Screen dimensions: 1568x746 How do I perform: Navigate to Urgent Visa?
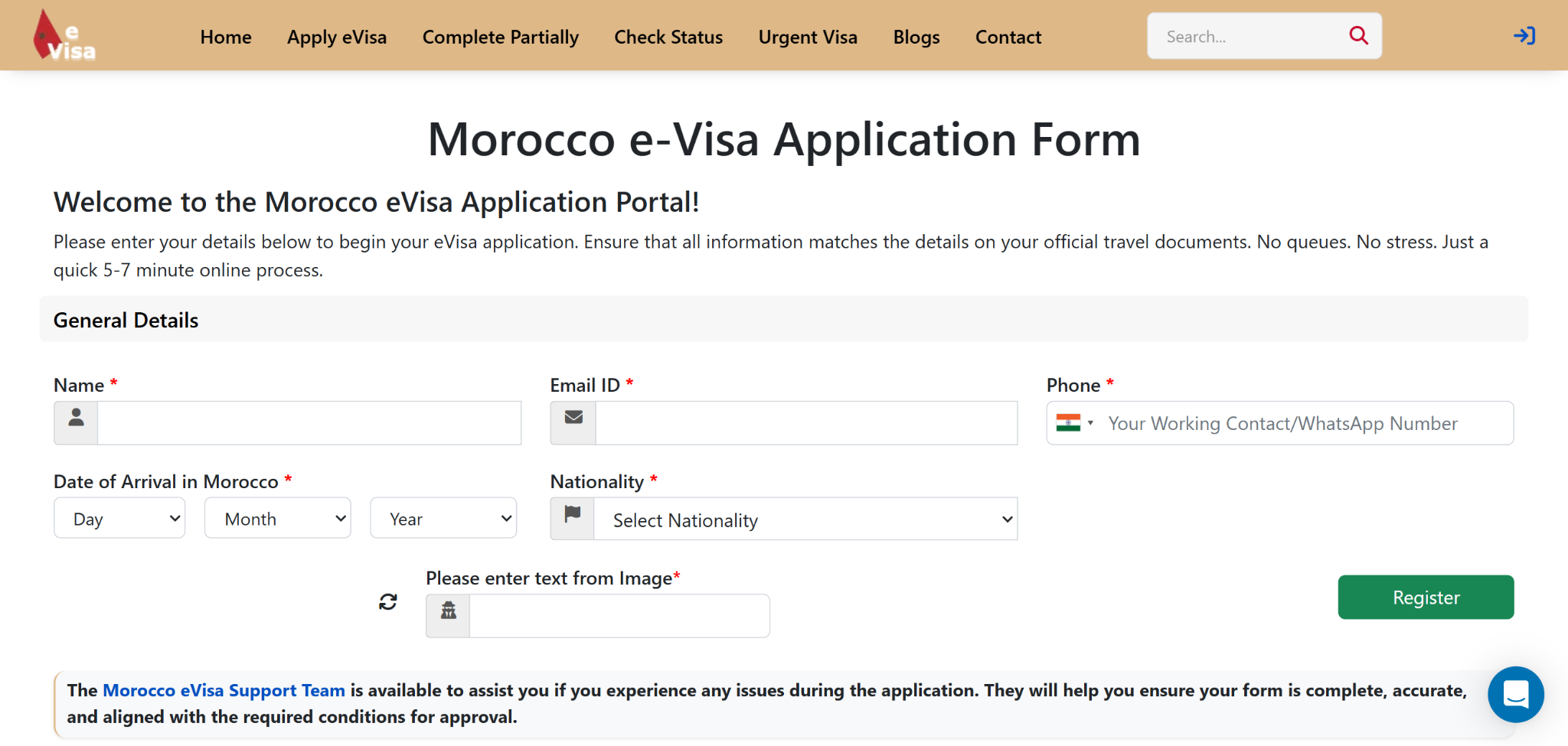click(x=808, y=37)
